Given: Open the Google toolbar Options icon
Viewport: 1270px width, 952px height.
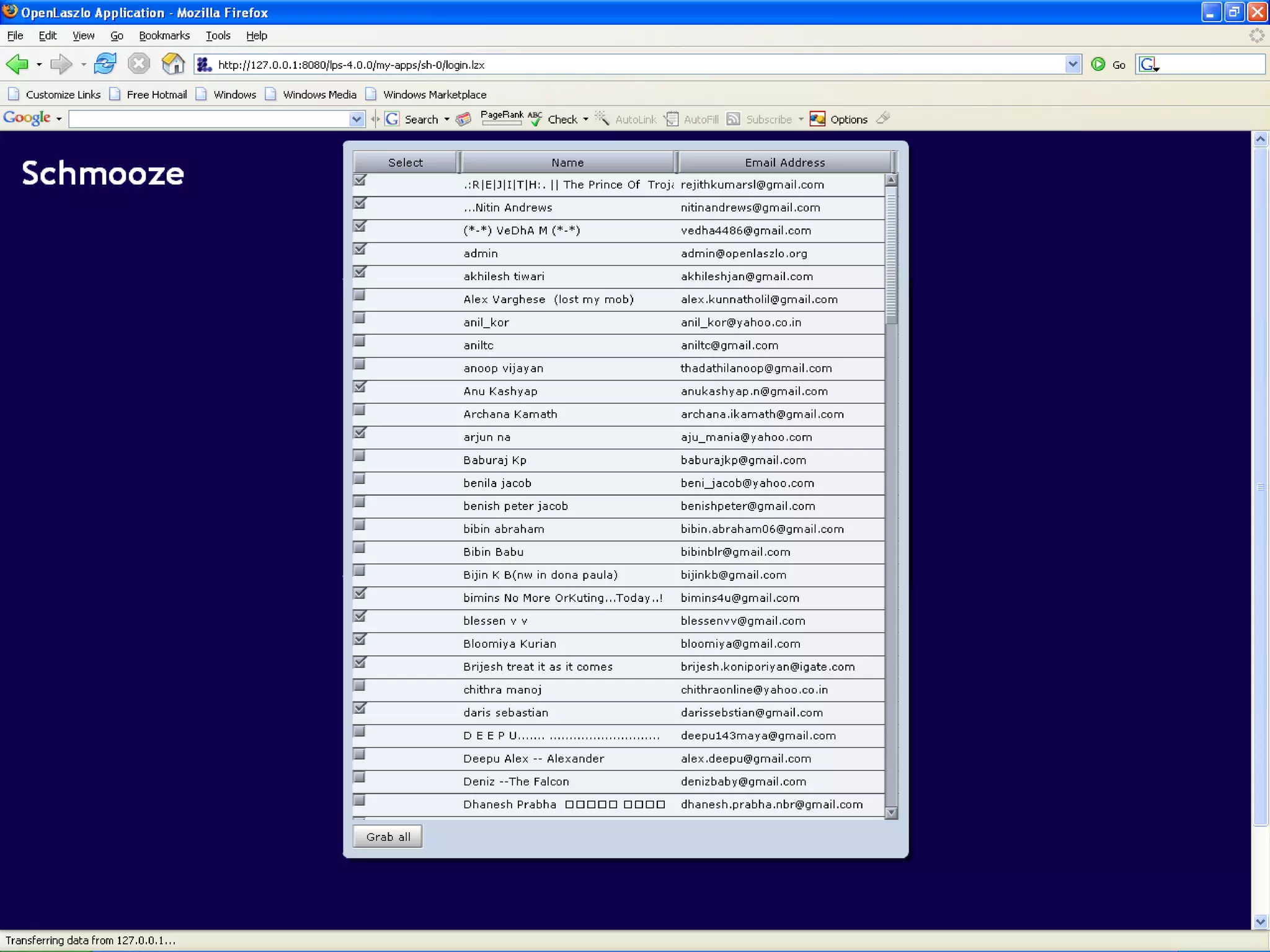Looking at the screenshot, I should click(817, 119).
